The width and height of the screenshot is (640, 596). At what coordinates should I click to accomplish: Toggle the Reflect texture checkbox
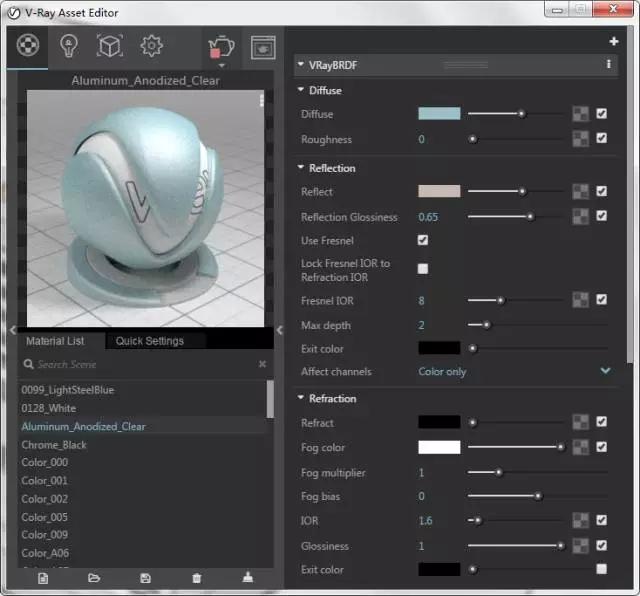(601, 191)
